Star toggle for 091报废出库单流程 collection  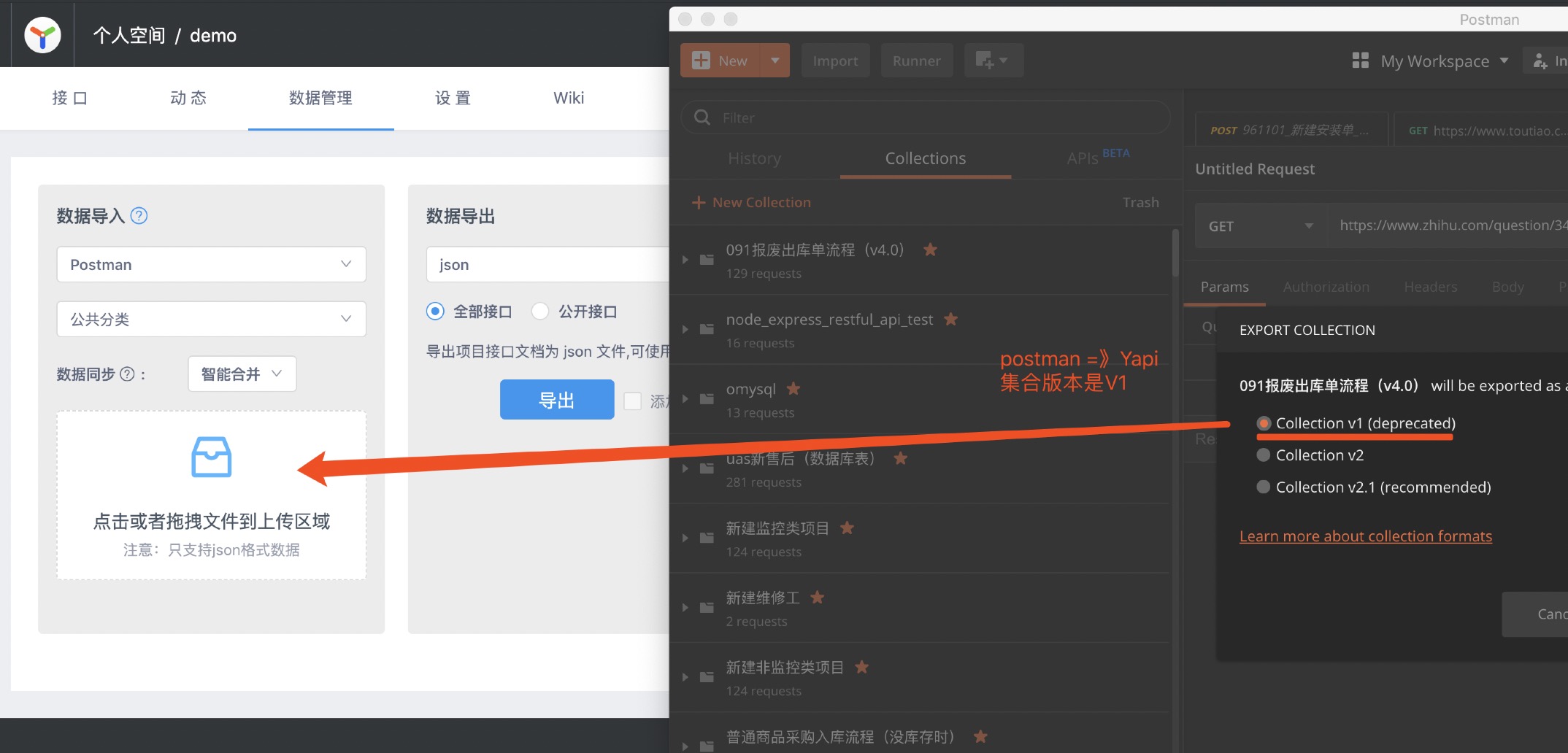(x=930, y=250)
